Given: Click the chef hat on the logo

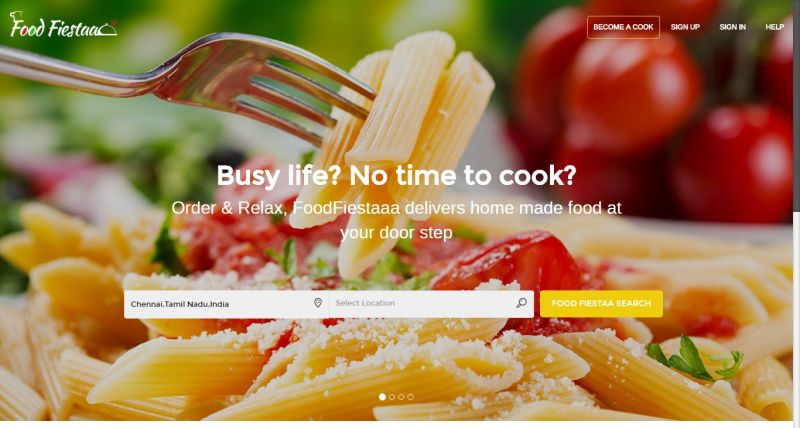Looking at the screenshot, I should coord(15,16).
